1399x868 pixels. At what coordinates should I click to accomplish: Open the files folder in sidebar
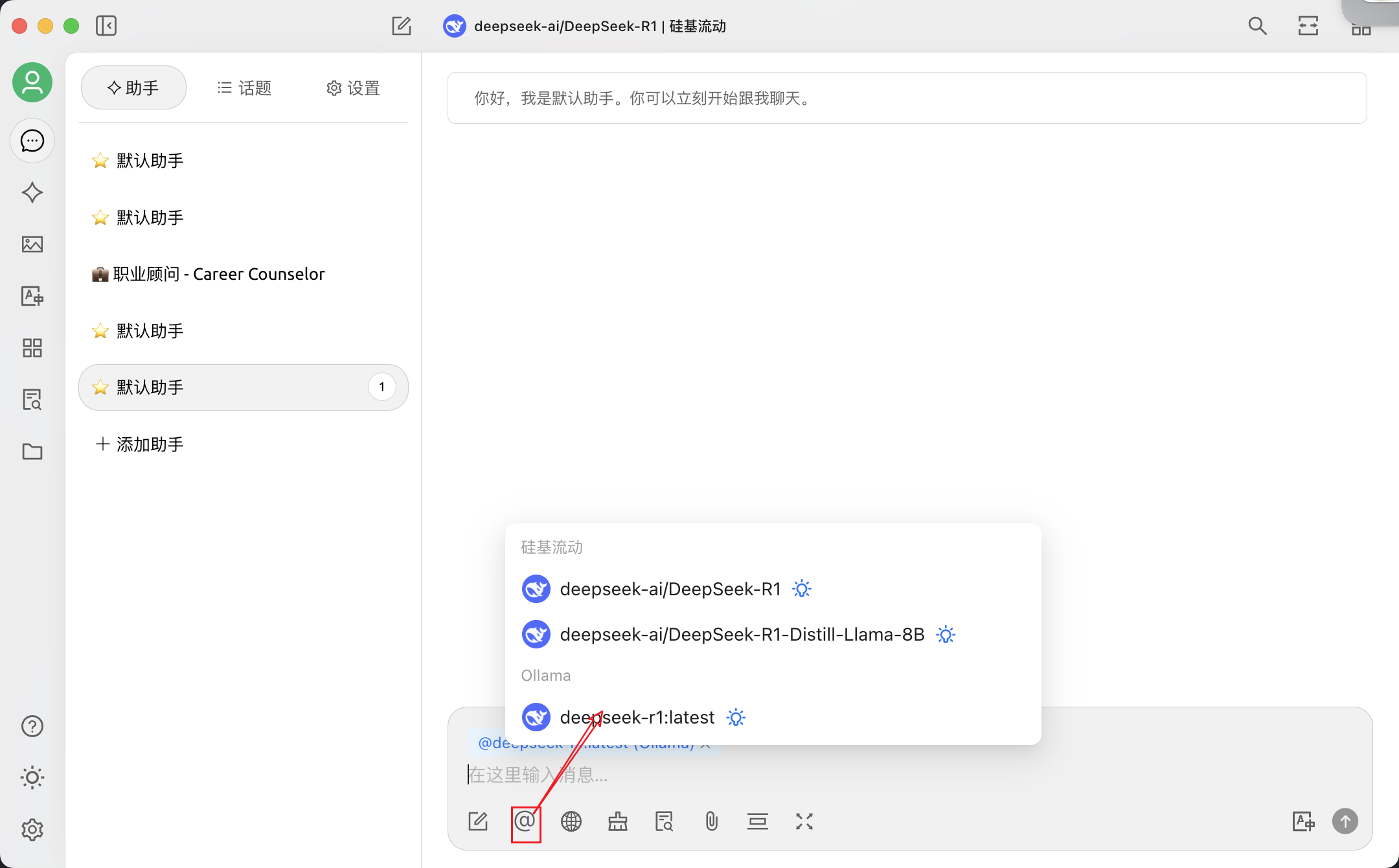pos(32,451)
